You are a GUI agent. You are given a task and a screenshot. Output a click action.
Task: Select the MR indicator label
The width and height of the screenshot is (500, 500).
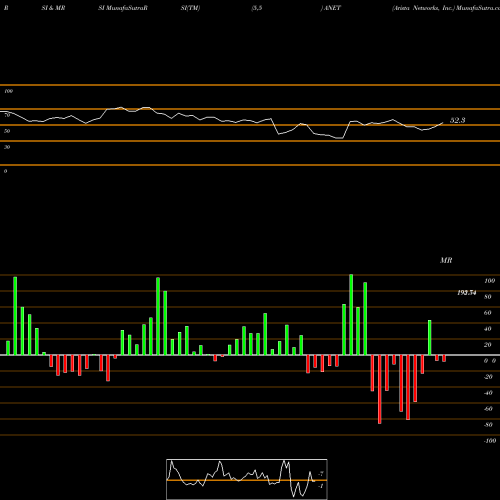pyautogui.click(x=446, y=260)
